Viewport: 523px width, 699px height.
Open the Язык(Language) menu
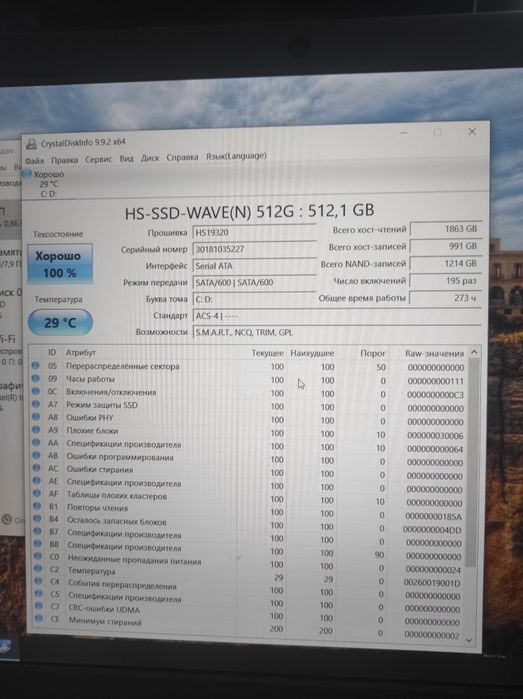[x=236, y=156]
